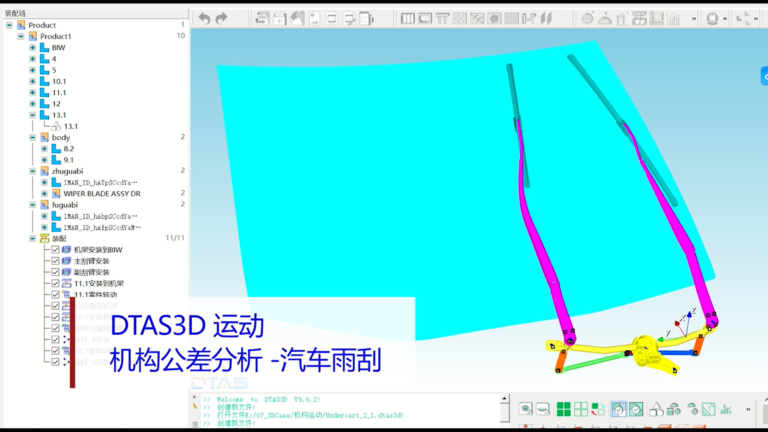
Task: Toggle the seventh assembly step checkbox
Action: tap(55, 317)
